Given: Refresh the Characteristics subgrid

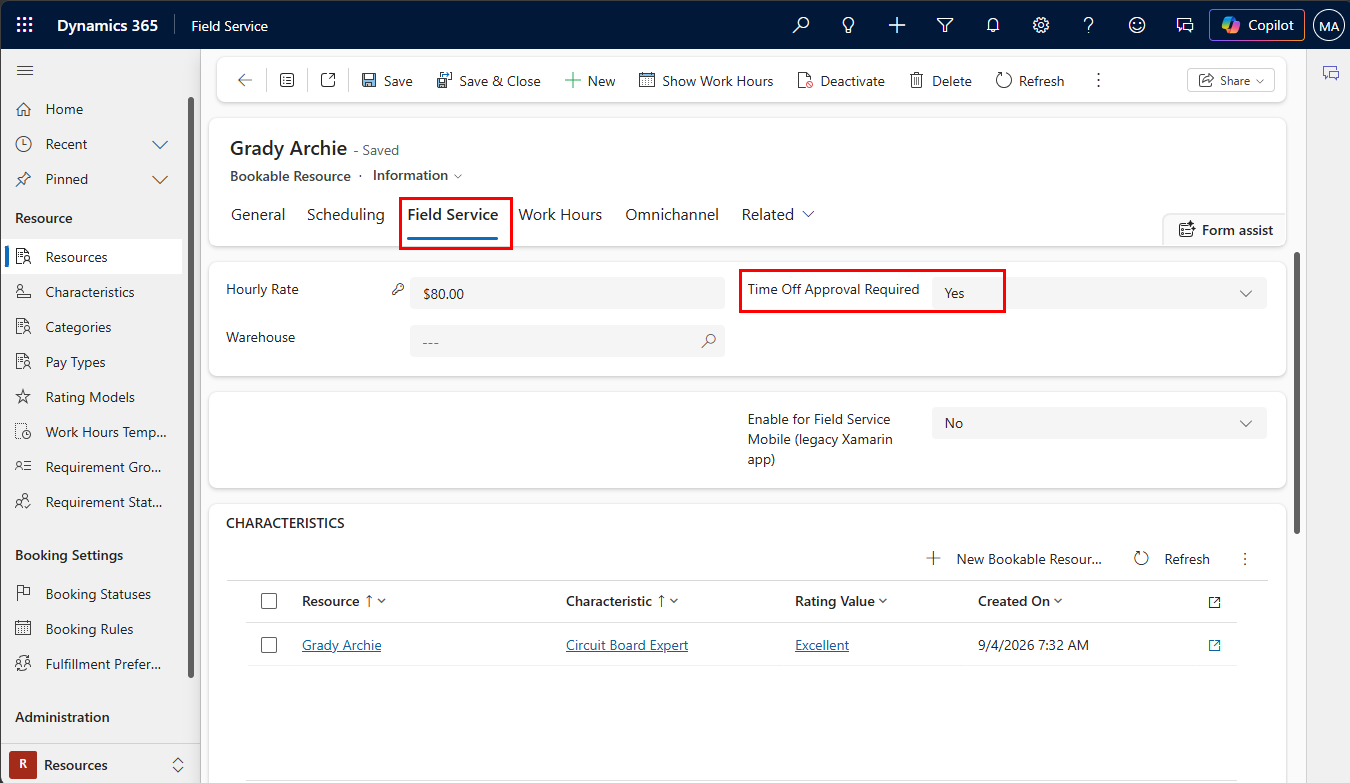Looking at the screenshot, I should click(1171, 559).
